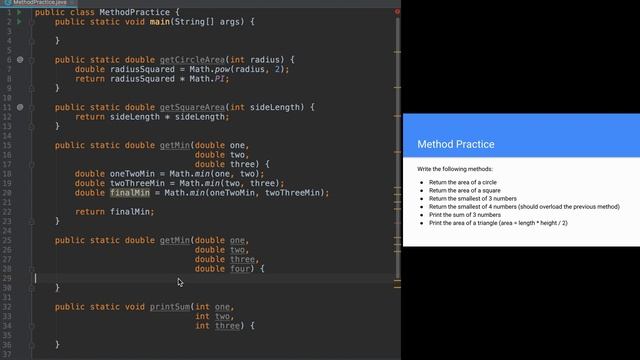
Task: Click the 'Method Practice' slide title
Action: (x=456, y=144)
